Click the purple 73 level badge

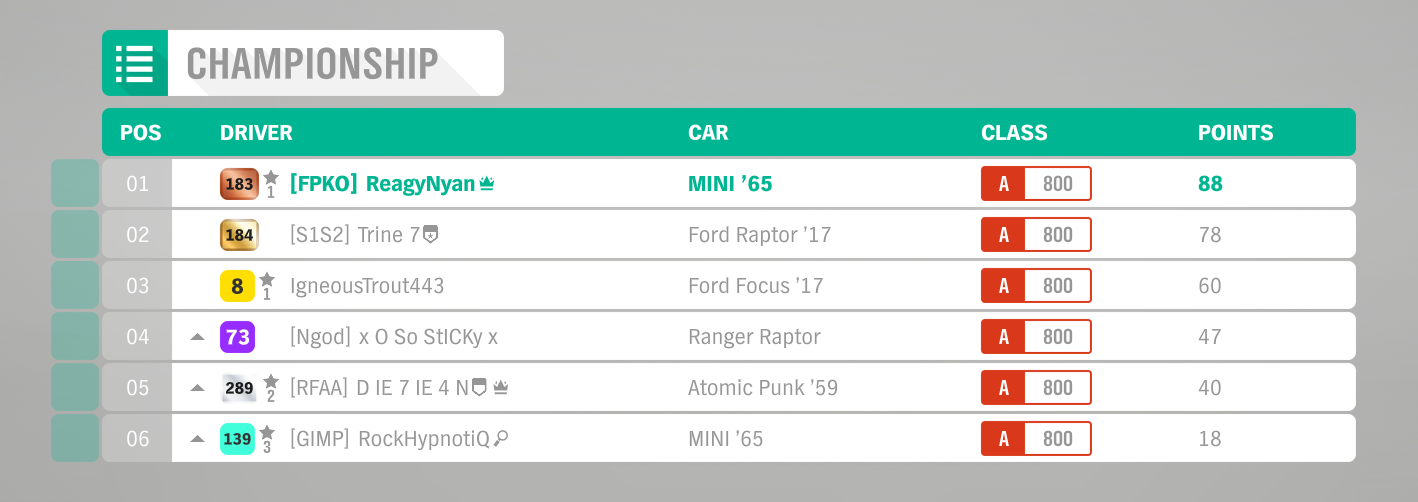point(237,337)
